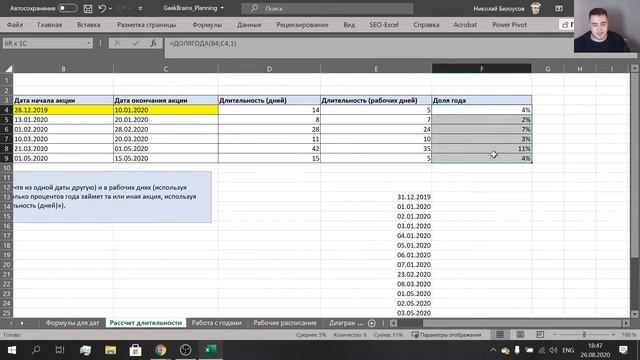Open the Undo history dropdown arrow

pyautogui.click(x=111, y=9)
